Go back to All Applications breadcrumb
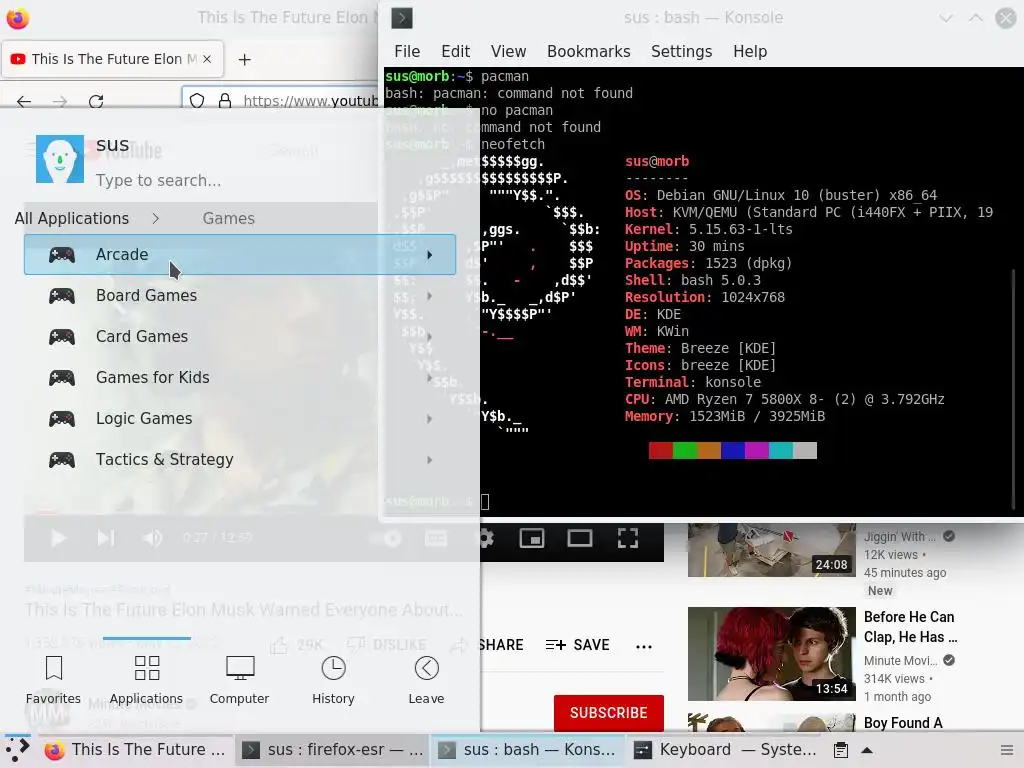 click(x=72, y=218)
